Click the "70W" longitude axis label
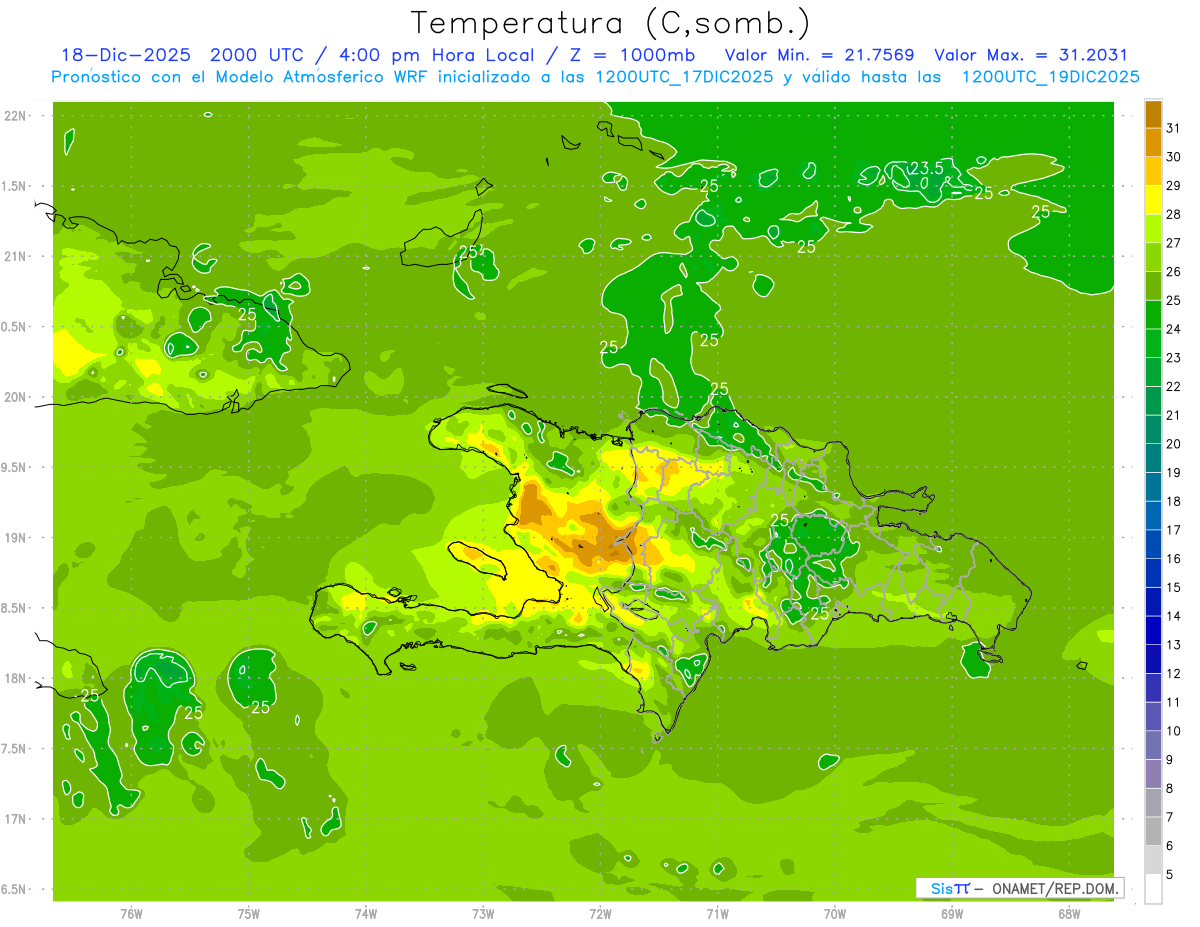The height and width of the screenshot is (927, 1200). [x=835, y=913]
